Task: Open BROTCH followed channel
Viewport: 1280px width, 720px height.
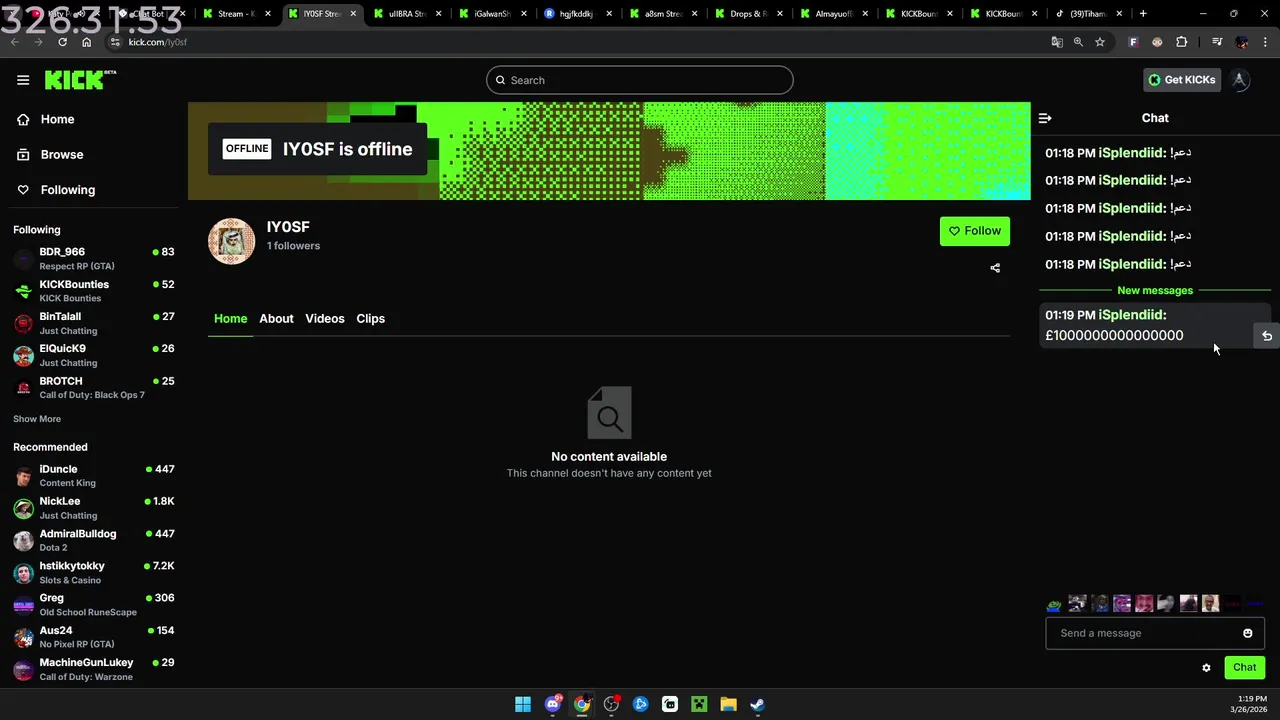Action: click(x=93, y=387)
